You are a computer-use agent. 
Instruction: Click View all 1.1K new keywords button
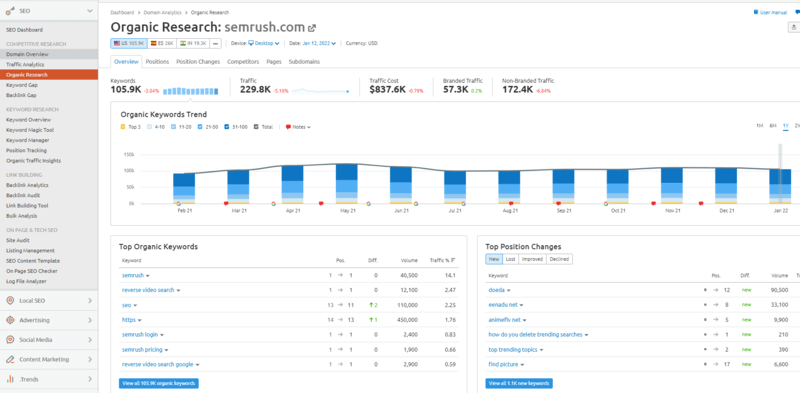pyautogui.click(x=519, y=383)
